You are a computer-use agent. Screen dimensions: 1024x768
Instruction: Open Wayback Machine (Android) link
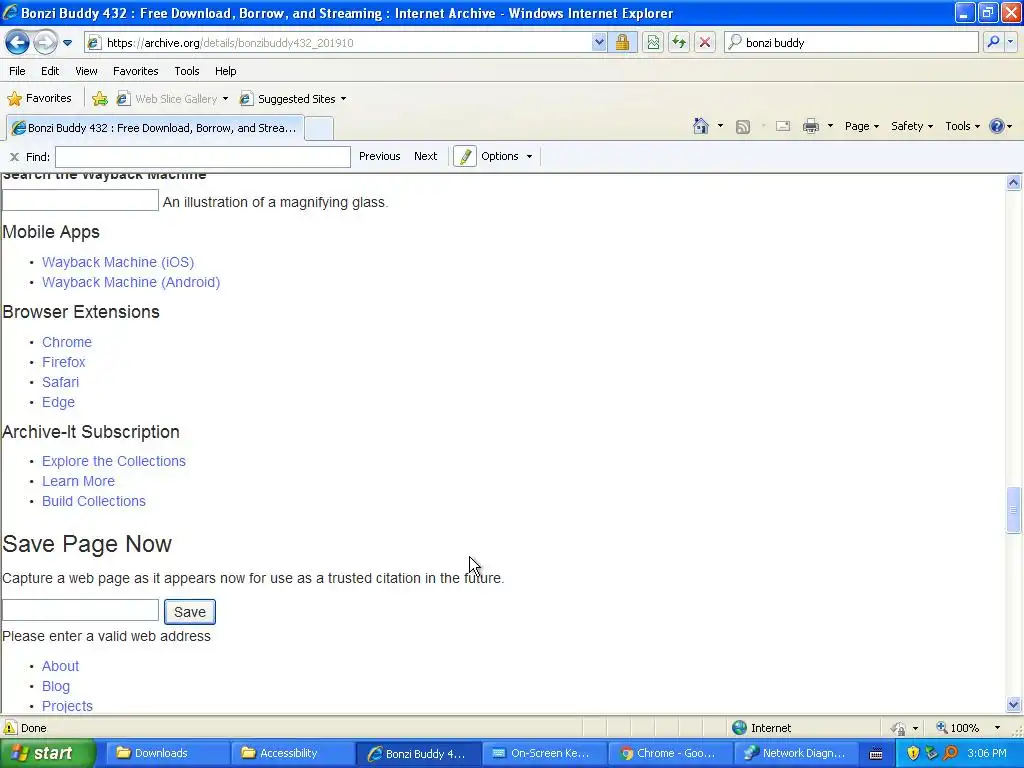click(x=131, y=282)
